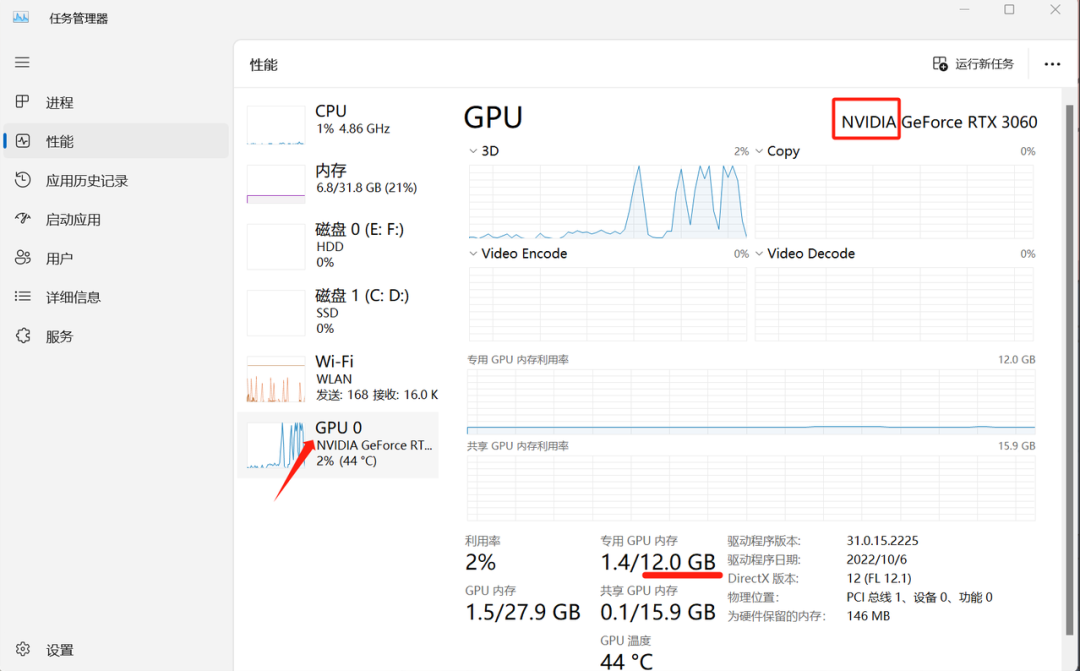The image size is (1080, 671).
Task: Open the hamburger navigation menu
Action: [x=22, y=63]
